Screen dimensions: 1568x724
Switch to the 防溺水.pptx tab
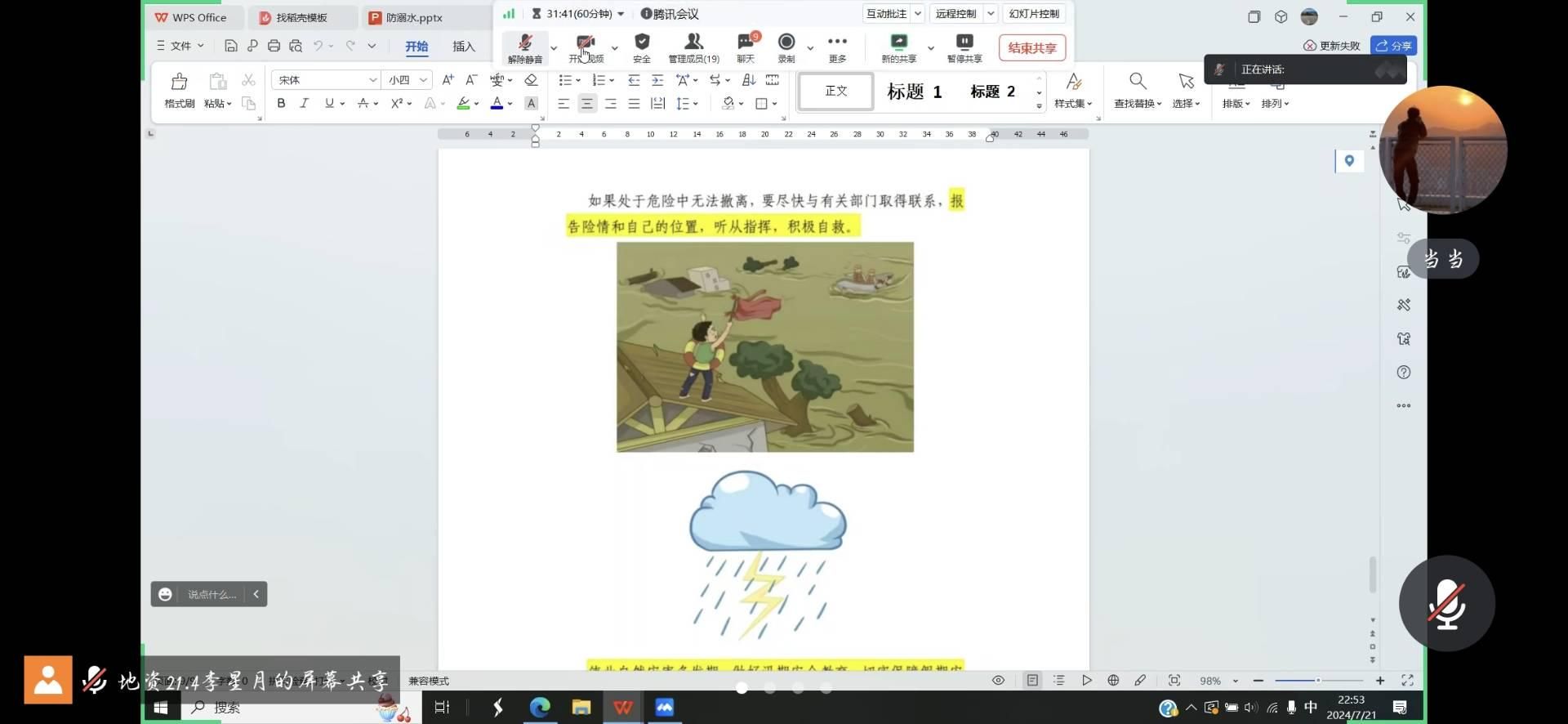click(x=414, y=17)
